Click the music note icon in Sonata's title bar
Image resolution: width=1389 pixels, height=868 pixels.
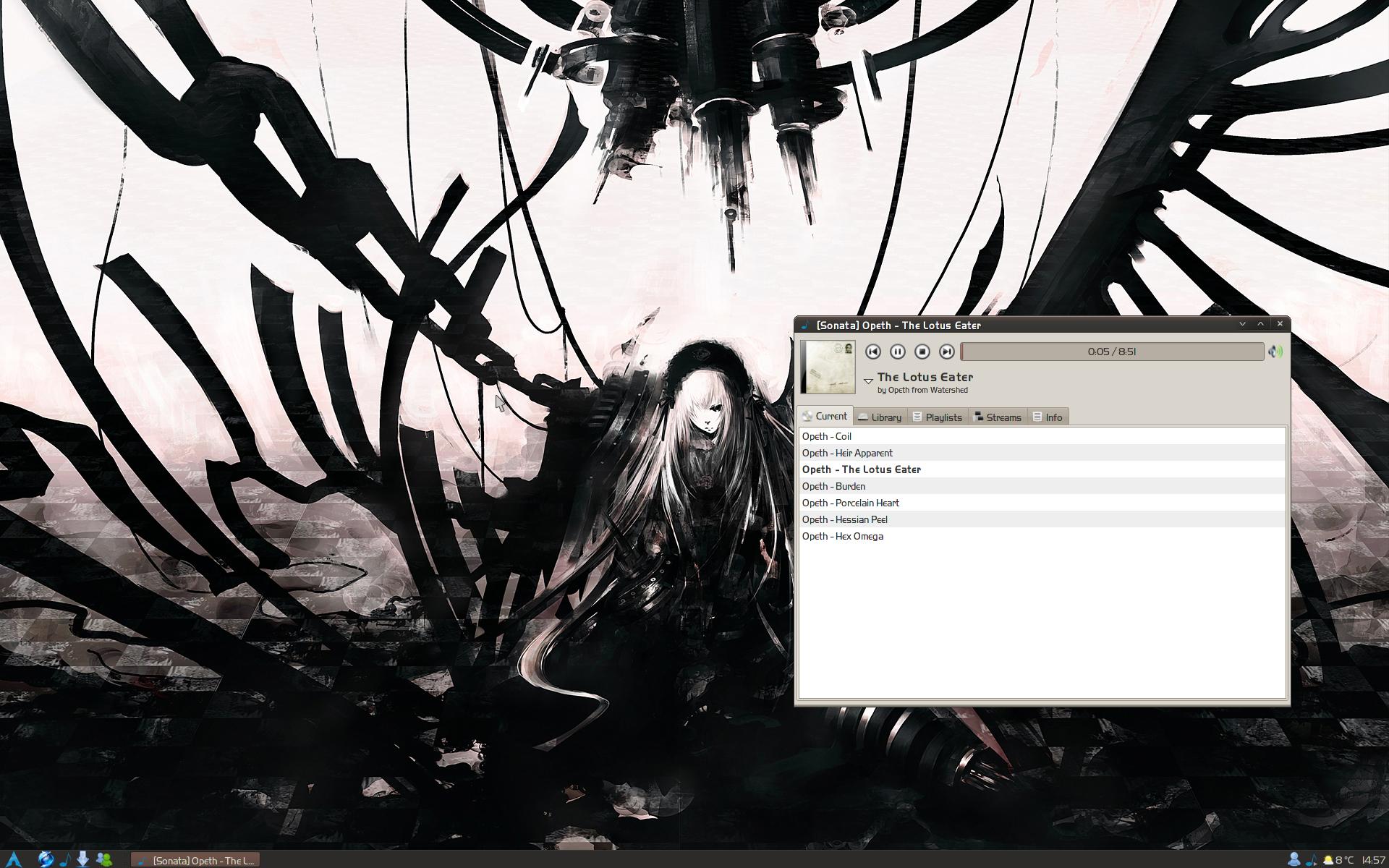[x=805, y=325]
